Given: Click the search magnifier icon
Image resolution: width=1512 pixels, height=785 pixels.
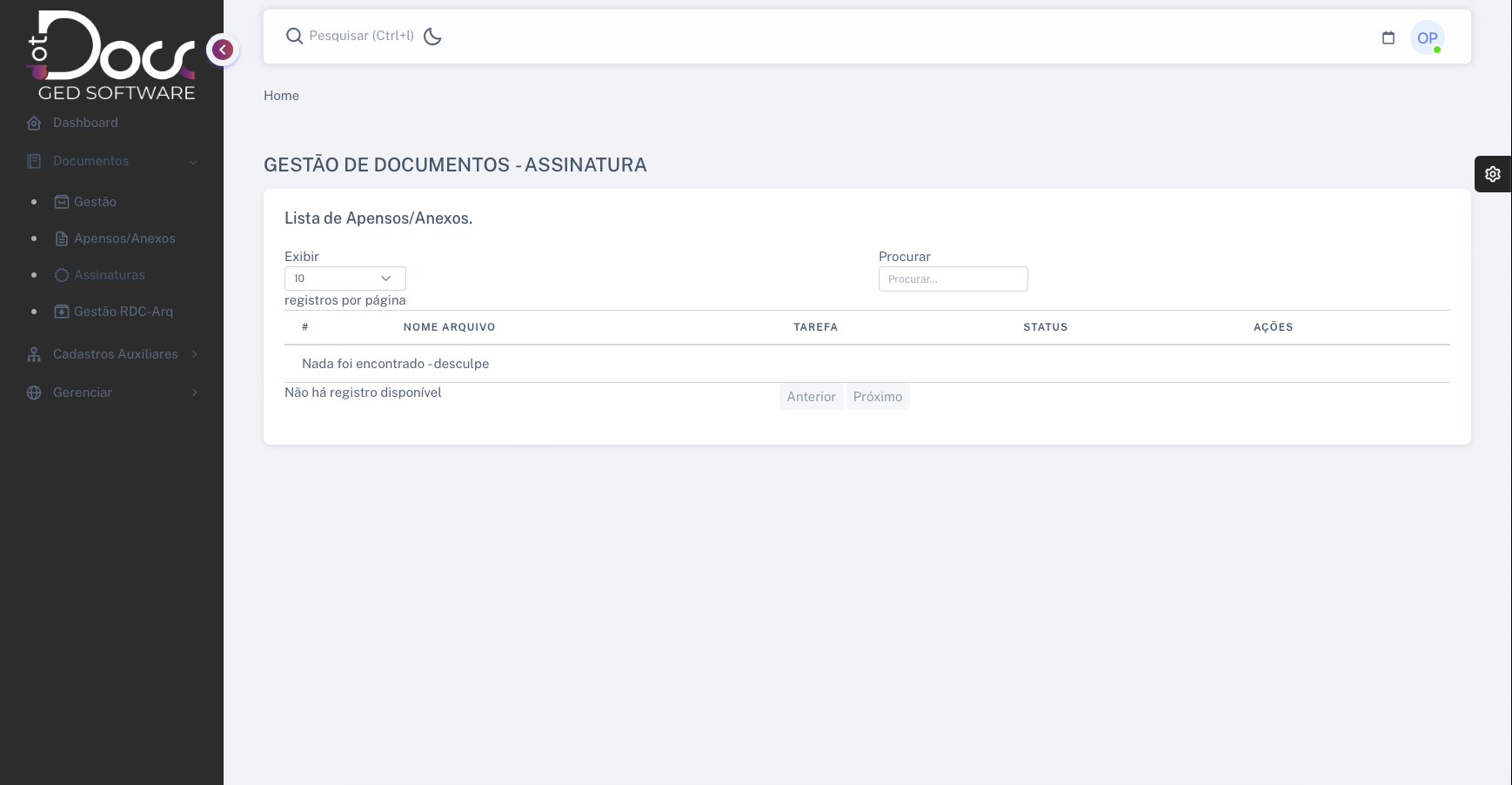Looking at the screenshot, I should tap(295, 36).
